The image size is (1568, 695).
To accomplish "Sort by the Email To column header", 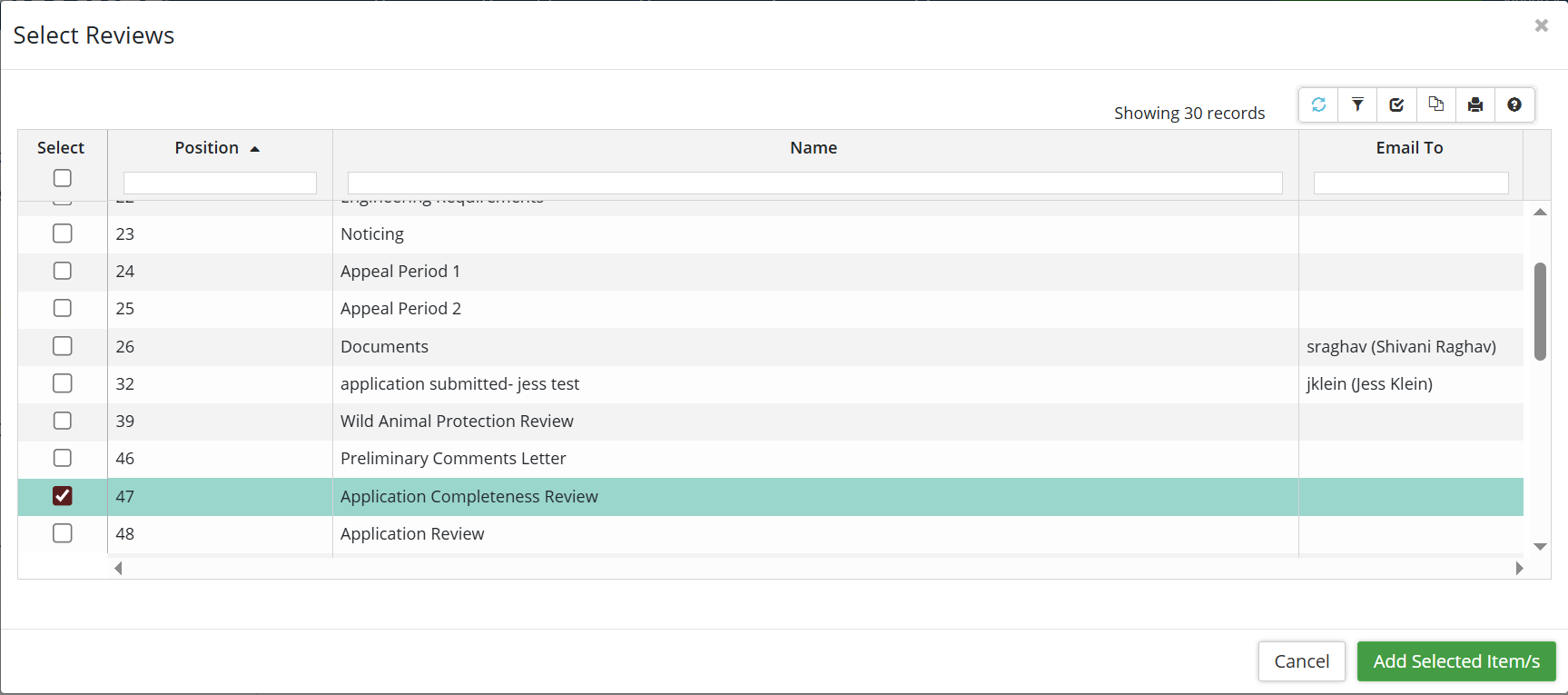I will coord(1409,148).
